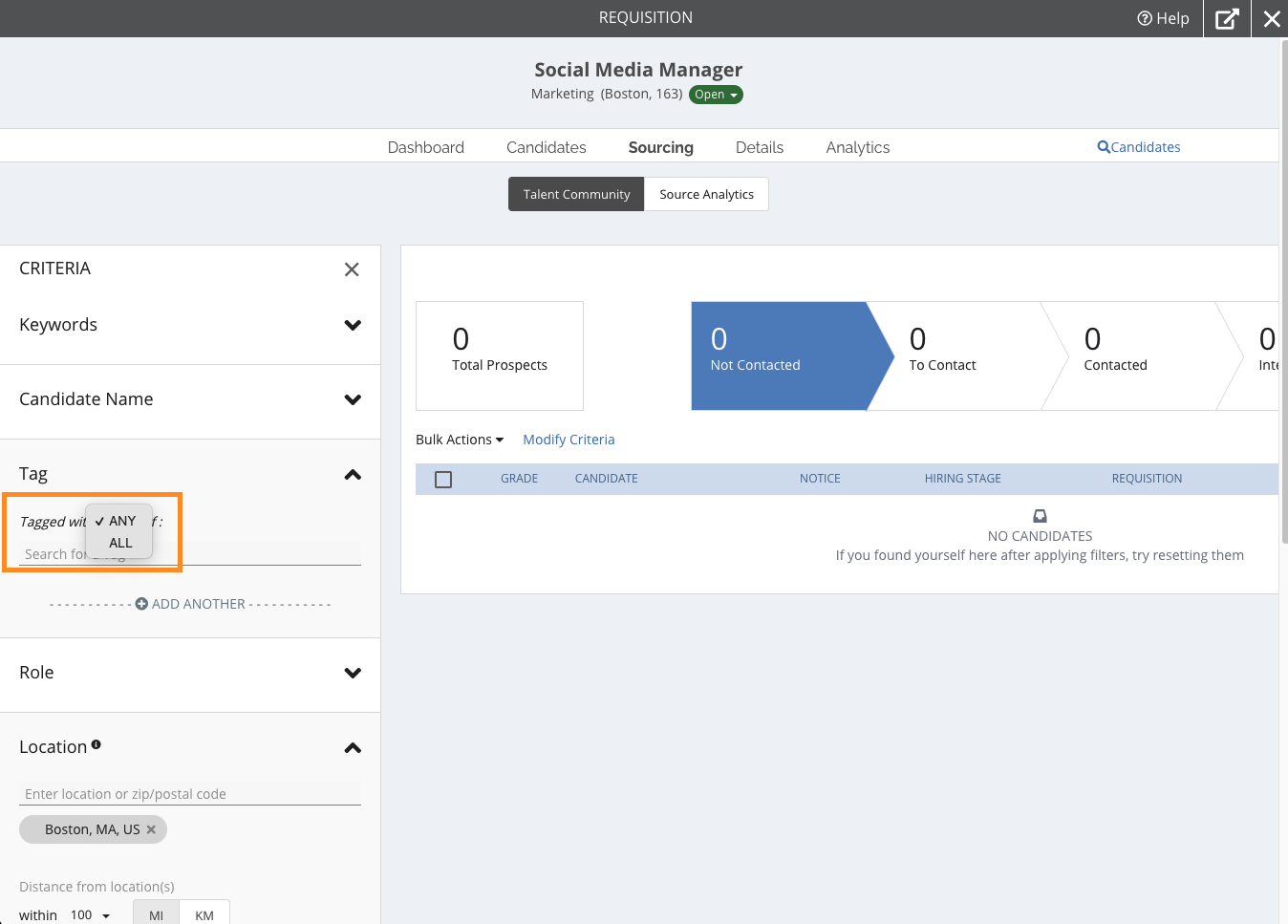Open the Open status dropdown
The width and height of the screenshot is (1288, 924).
pos(716,95)
